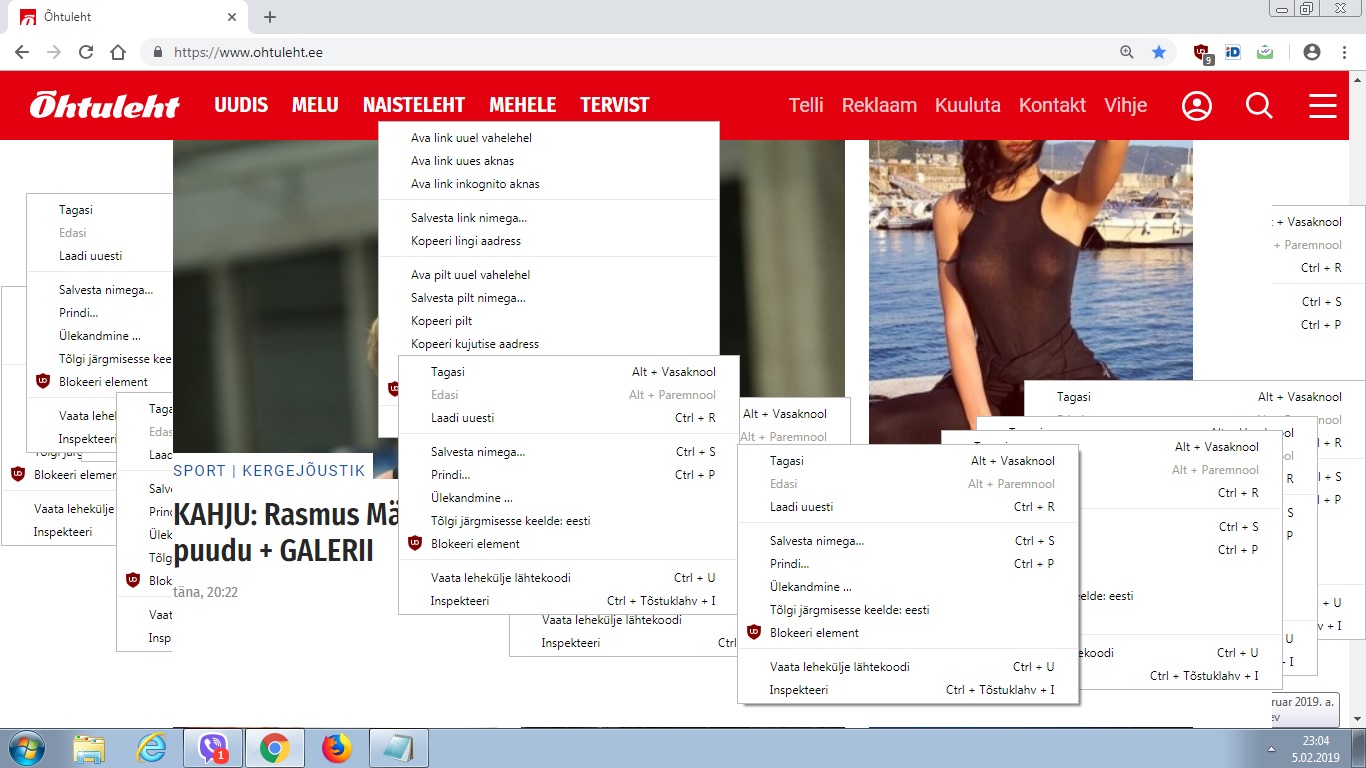The height and width of the screenshot is (768, 1366).
Task: Choose 'Salvesta link nimega...'
Action: 549,218
